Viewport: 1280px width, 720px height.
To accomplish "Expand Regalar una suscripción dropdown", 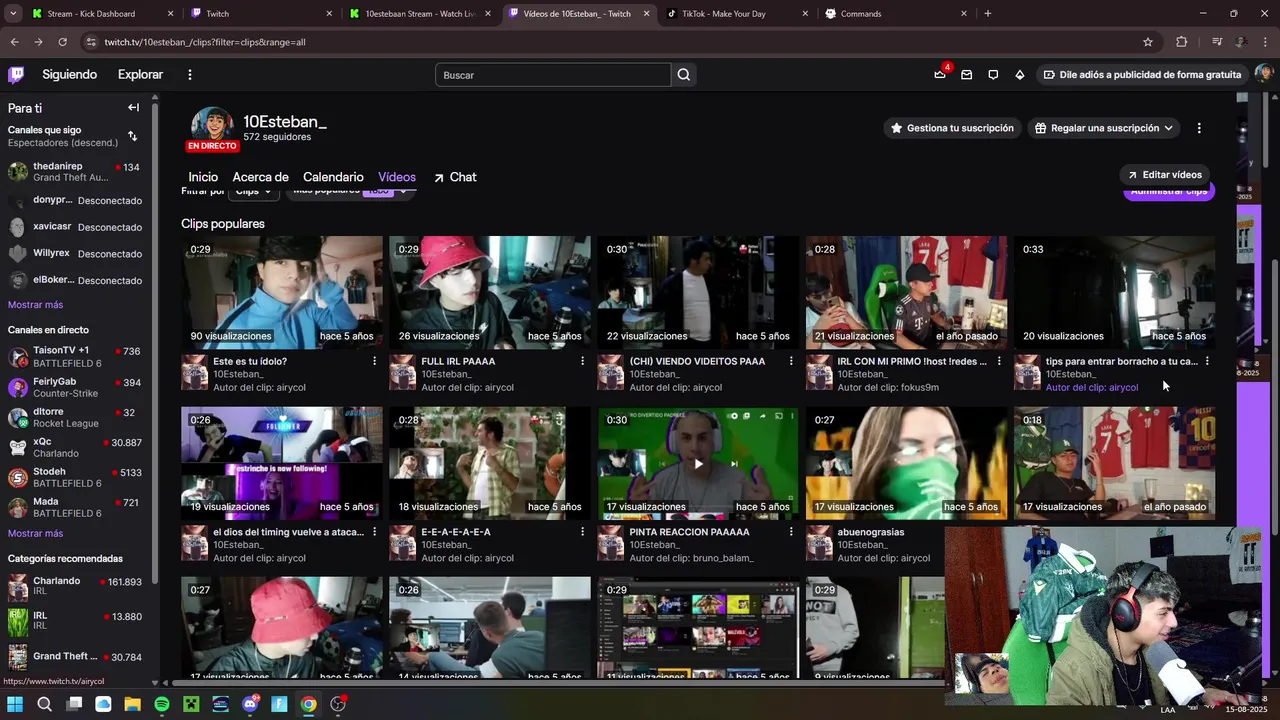I will coord(1105,128).
